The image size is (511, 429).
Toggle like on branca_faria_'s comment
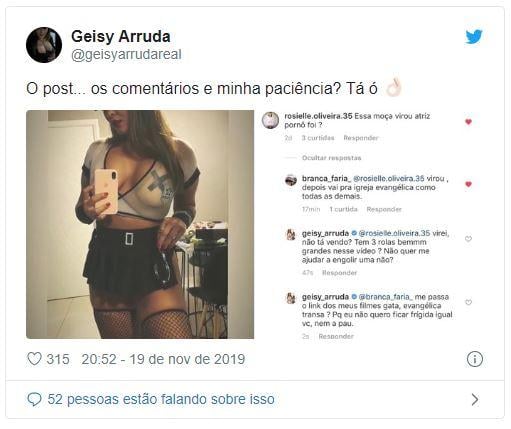pos(468,184)
